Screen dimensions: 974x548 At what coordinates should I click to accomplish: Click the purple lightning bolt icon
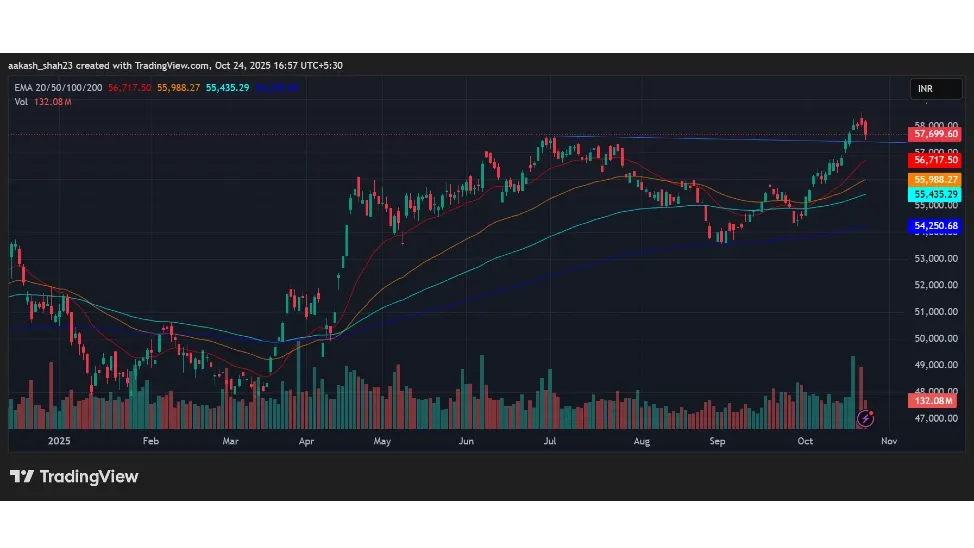(x=867, y=417)
